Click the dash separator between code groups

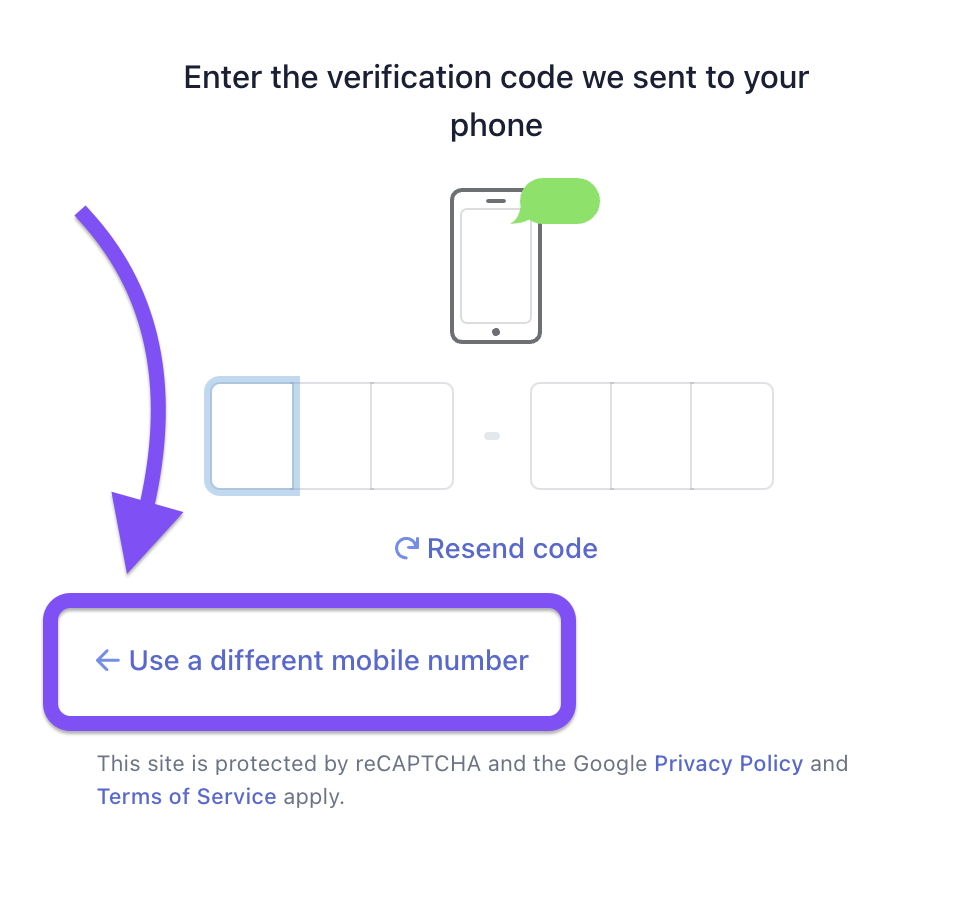(492, 435)
